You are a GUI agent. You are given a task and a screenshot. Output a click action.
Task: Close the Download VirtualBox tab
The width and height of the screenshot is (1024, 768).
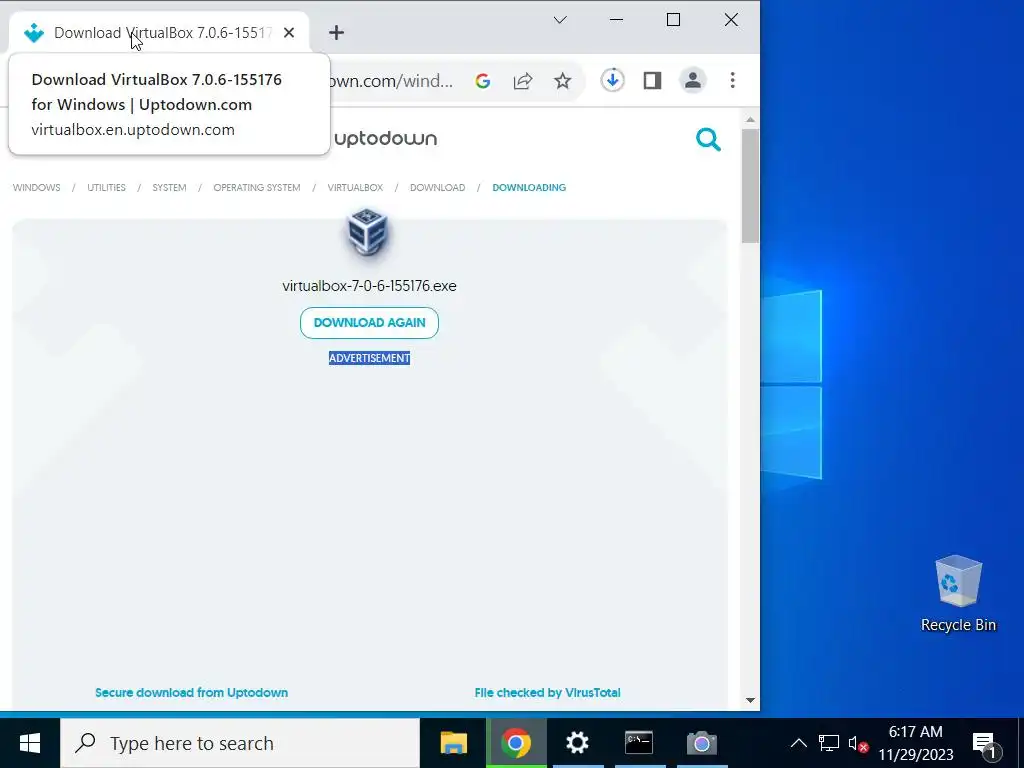coord(289,33)
